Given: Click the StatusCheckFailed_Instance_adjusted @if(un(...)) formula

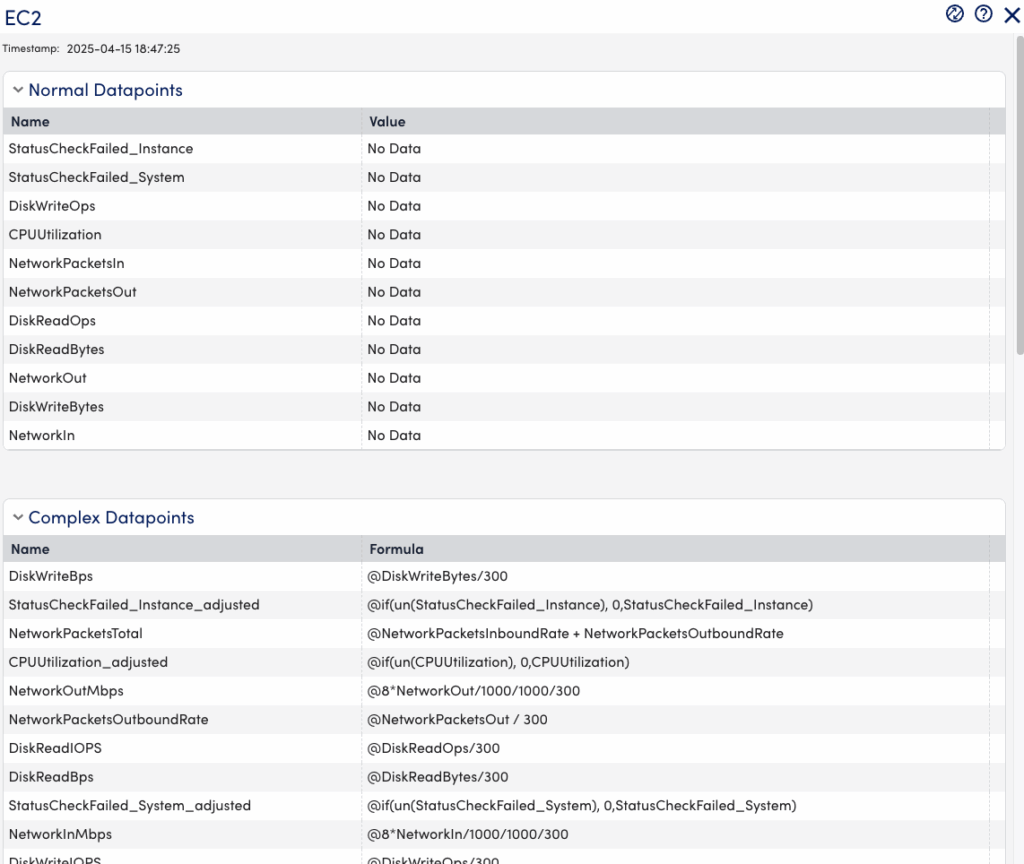Looking at the screenshot, I should pos(590,605).
